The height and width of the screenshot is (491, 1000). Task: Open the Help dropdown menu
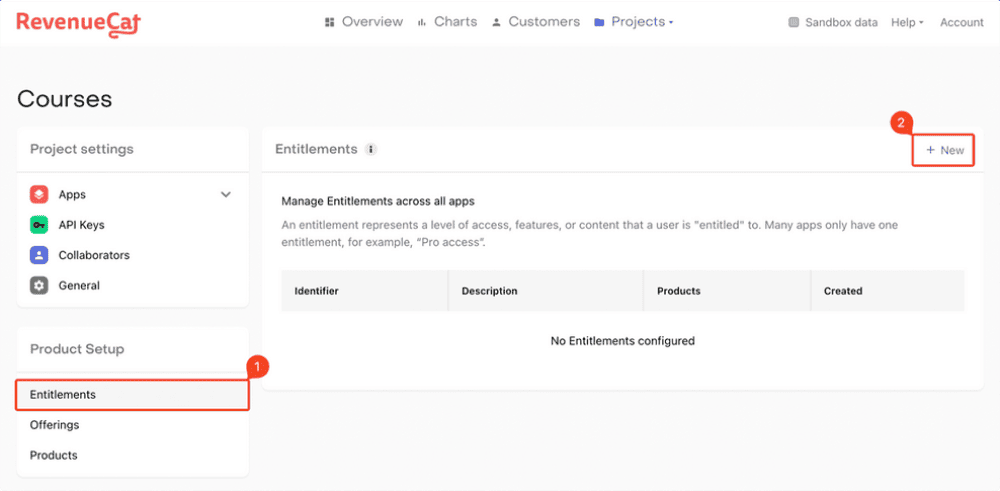907,23
